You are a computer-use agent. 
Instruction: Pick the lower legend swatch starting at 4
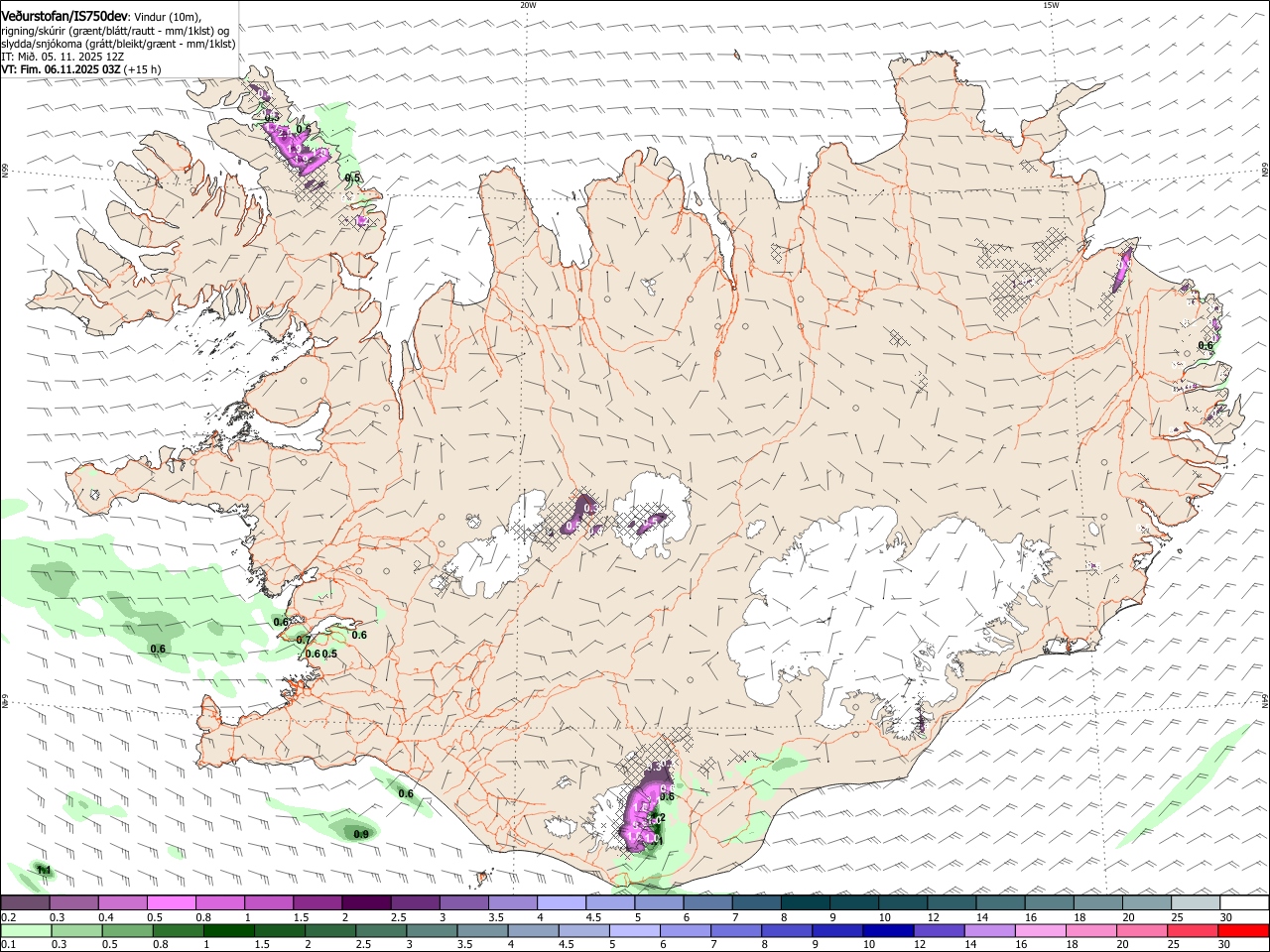[x=533, y=930]
